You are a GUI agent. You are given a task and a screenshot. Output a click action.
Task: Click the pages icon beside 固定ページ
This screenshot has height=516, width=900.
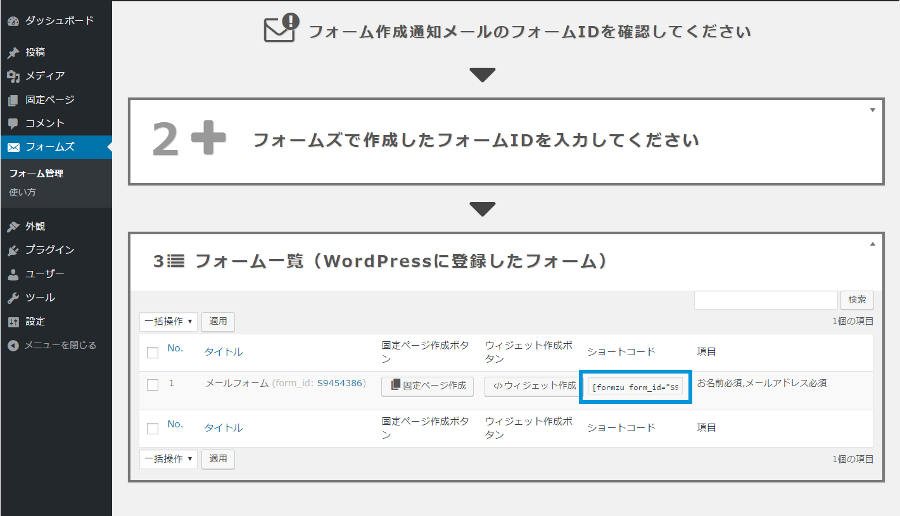click(13, 100)
